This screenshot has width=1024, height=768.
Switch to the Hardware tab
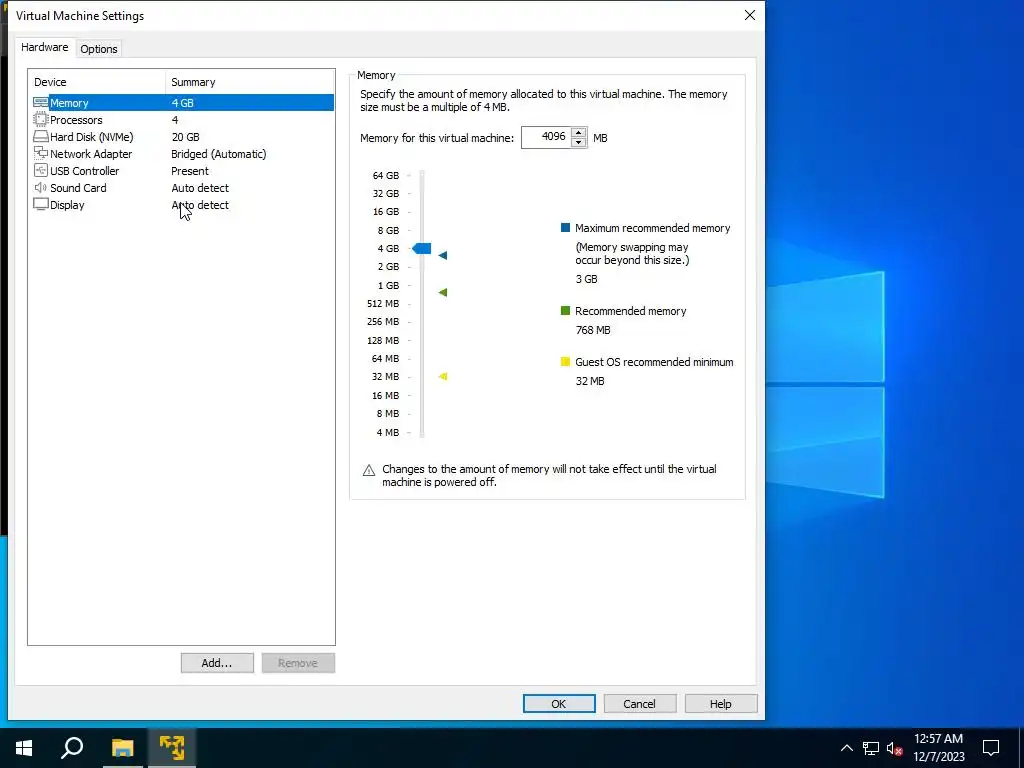click(44, 47)
